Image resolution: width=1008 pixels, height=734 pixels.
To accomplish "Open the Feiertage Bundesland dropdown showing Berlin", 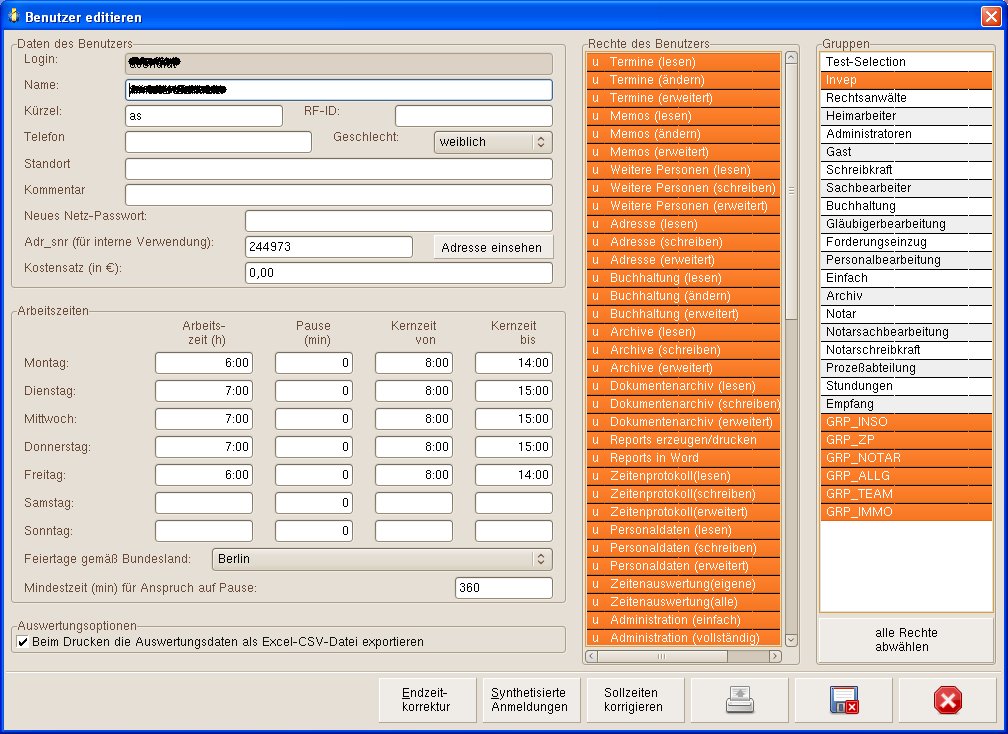I will point(382,559).
